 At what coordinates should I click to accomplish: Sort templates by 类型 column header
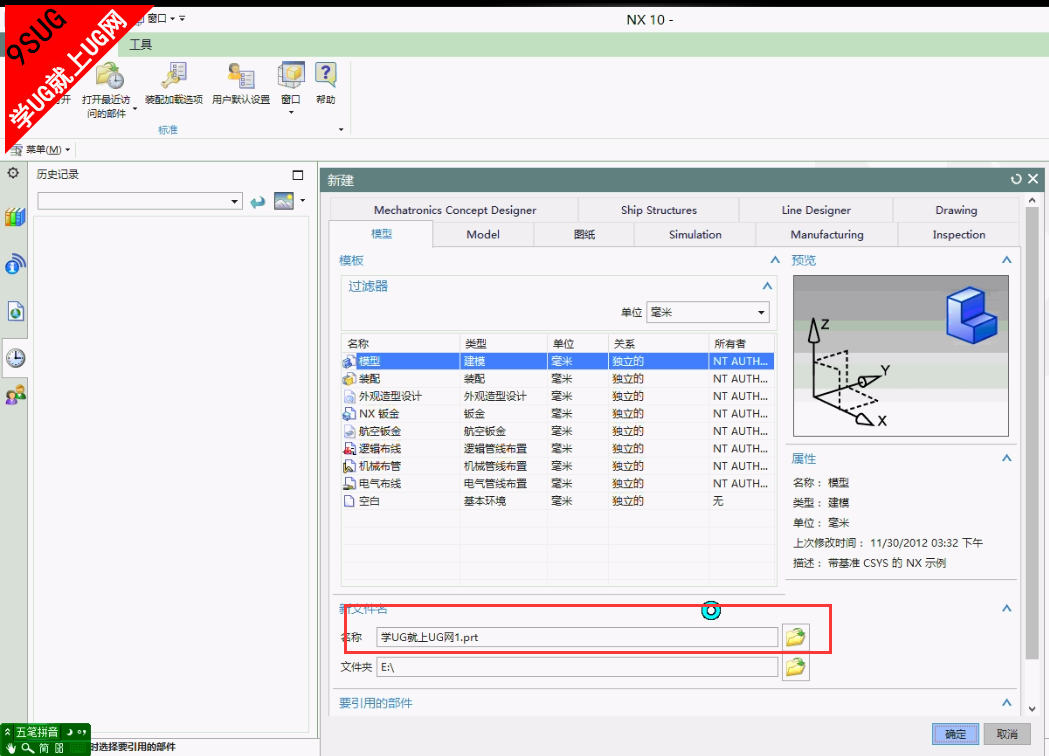[x=504, y=343]
